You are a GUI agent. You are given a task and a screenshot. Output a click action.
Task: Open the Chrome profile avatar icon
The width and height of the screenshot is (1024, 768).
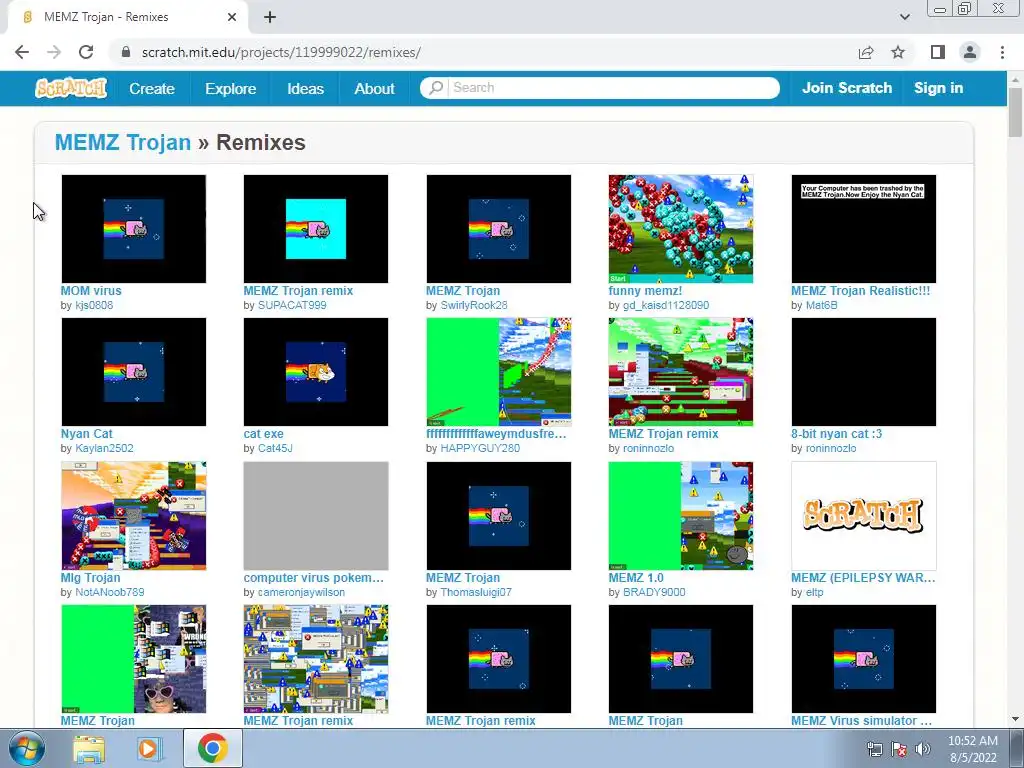[970, 52]
